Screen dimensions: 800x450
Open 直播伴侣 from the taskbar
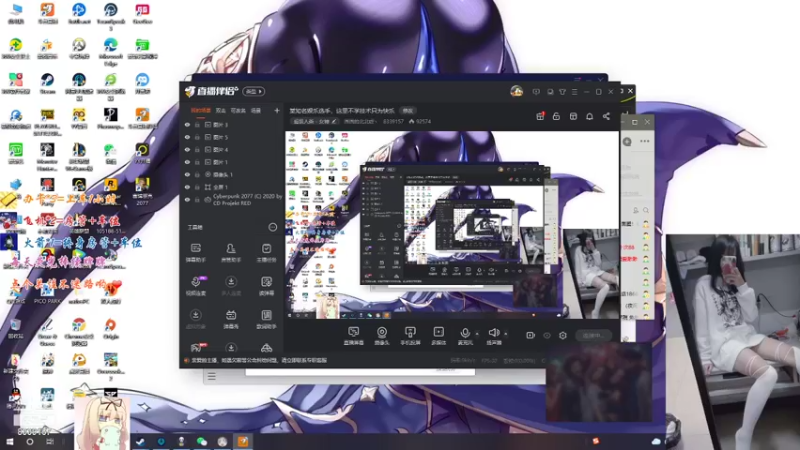pyautogui.click(x=243, y=441)
